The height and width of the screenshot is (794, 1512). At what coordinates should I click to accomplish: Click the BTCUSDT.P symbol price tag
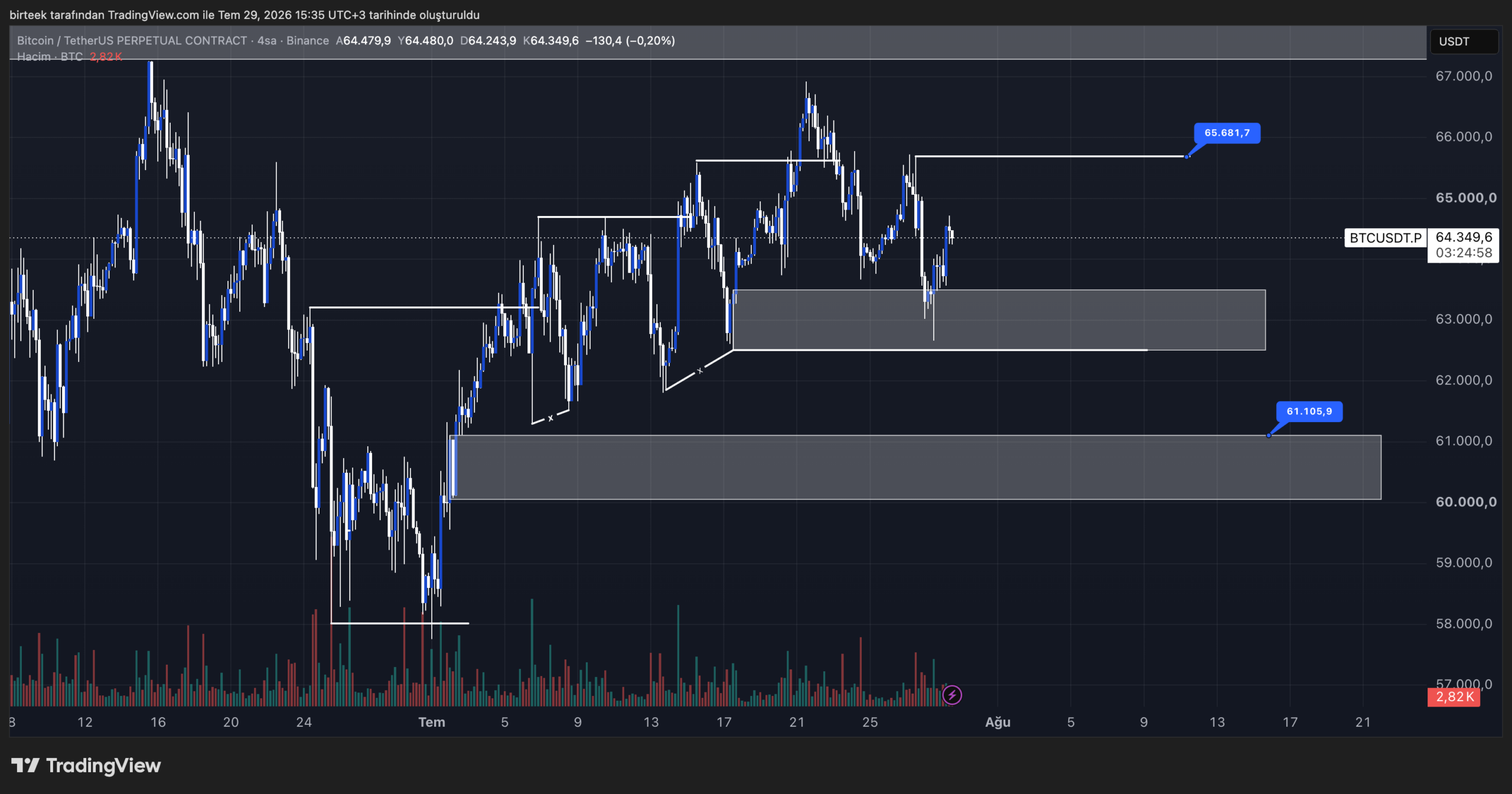point(1385,238)
